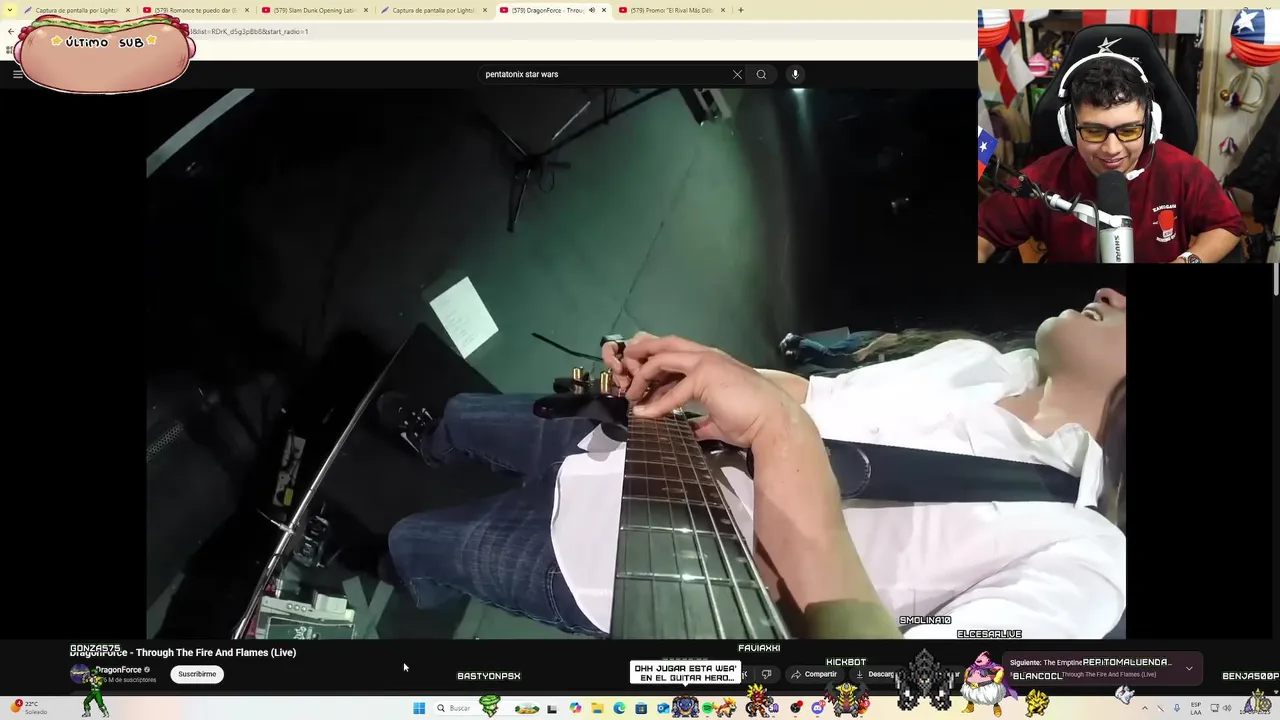Viewport: 1280px width, 720px height.
Task: Click the YouTube search magnifier button
Action: [761, 74]
